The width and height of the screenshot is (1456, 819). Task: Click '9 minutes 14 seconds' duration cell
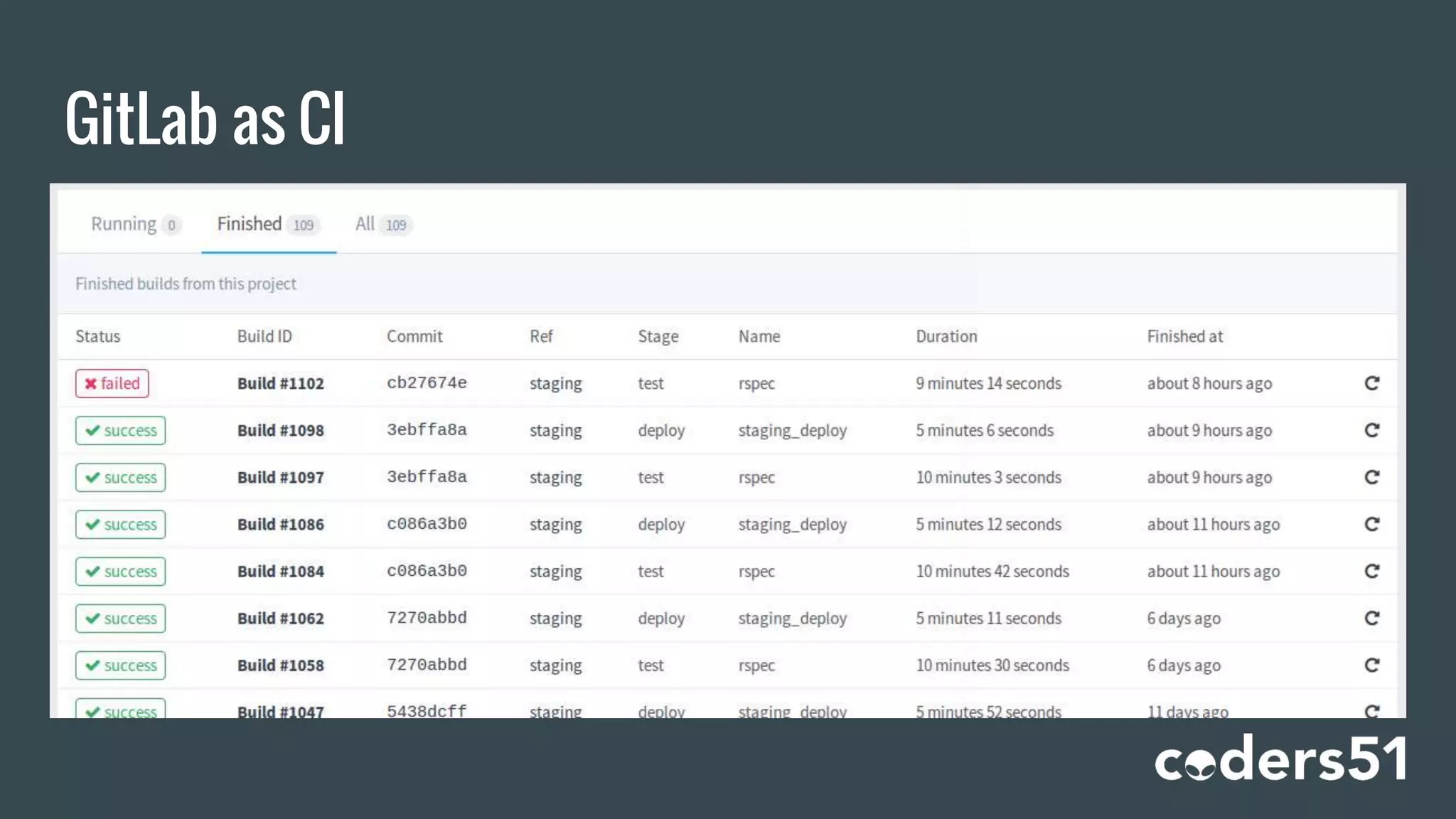click(988, 383)
